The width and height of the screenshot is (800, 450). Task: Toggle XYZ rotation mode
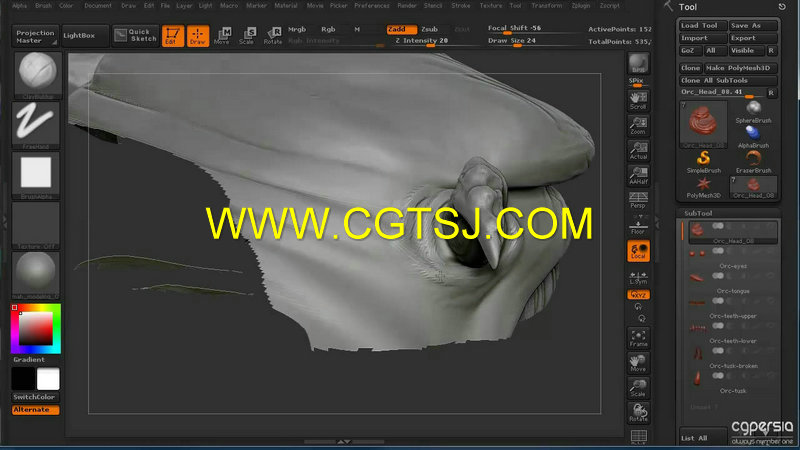638,295
